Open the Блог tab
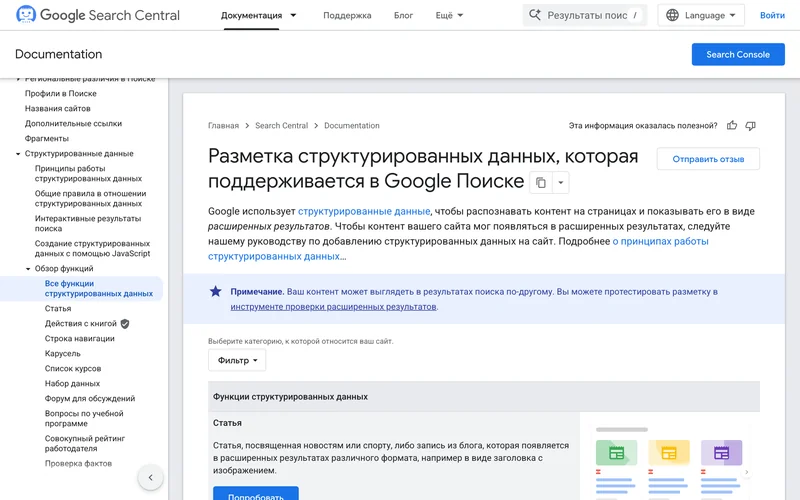This screenshot has width=800, height=500. coord(403,15)
